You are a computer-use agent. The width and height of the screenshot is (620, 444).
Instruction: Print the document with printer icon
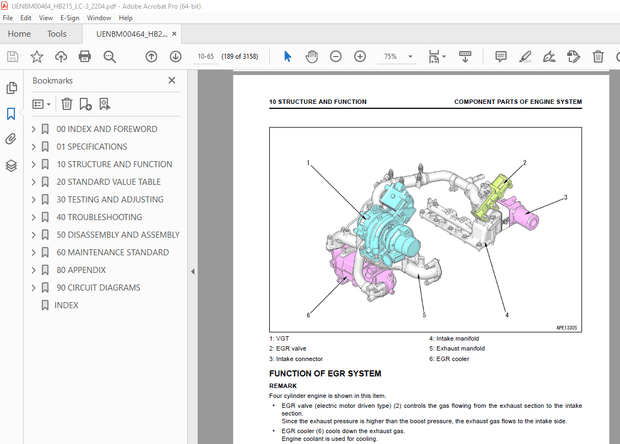click(85, 57)
